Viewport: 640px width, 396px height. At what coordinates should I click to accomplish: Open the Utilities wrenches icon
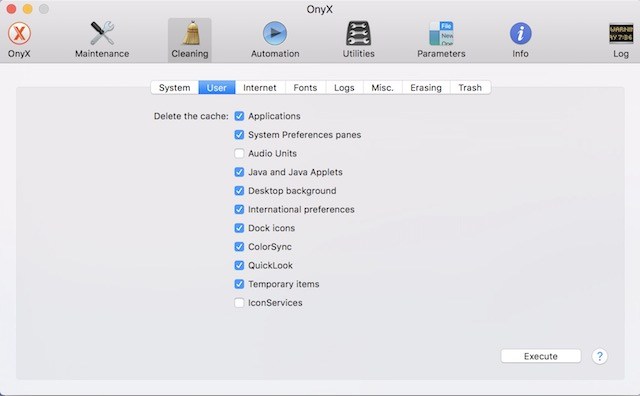click(x=358, y=33)
